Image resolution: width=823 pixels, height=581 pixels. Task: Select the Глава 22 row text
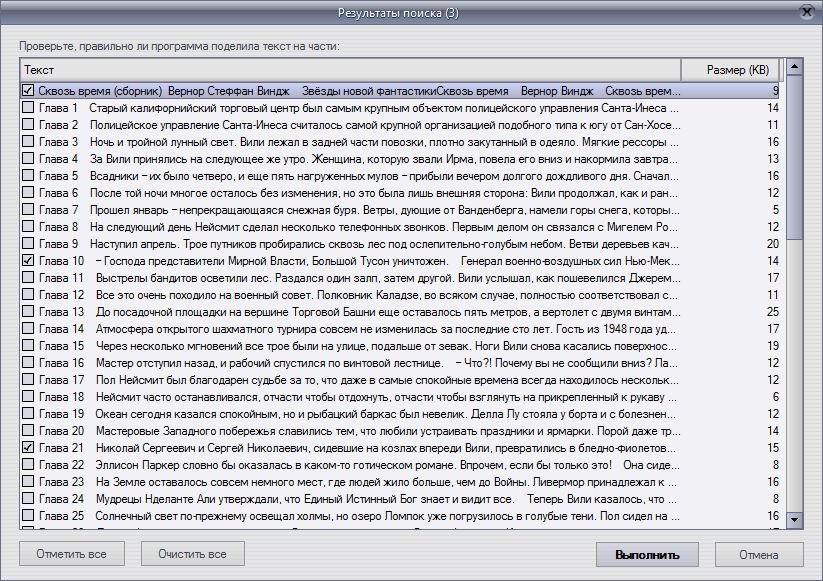pos(380,465)
